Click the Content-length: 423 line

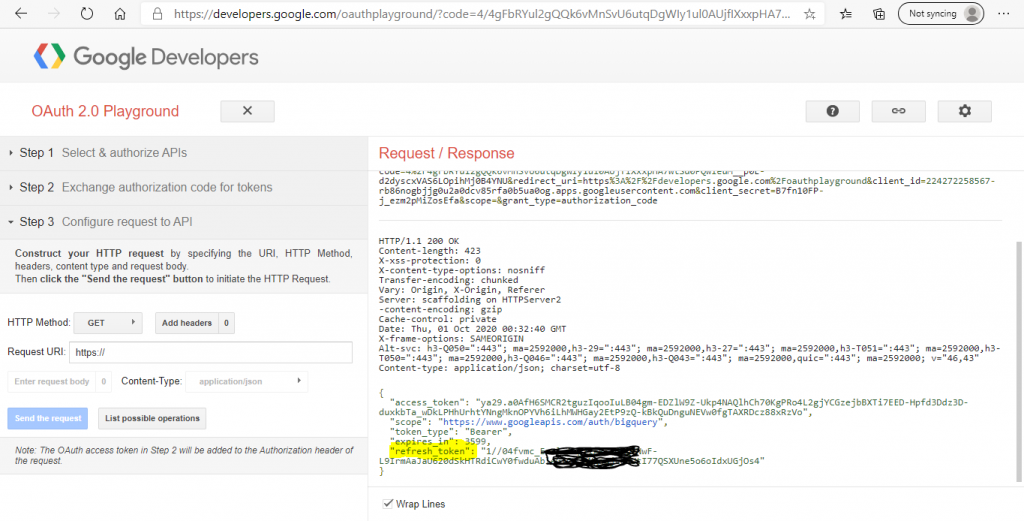pos(430,250)
